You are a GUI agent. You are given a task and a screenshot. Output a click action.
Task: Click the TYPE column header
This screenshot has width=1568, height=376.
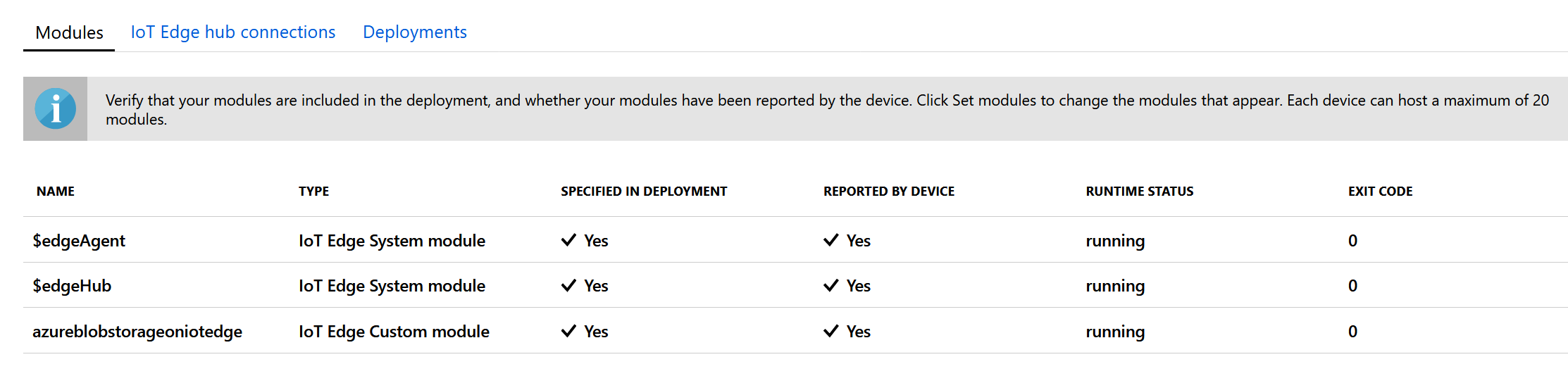[313, 192]
